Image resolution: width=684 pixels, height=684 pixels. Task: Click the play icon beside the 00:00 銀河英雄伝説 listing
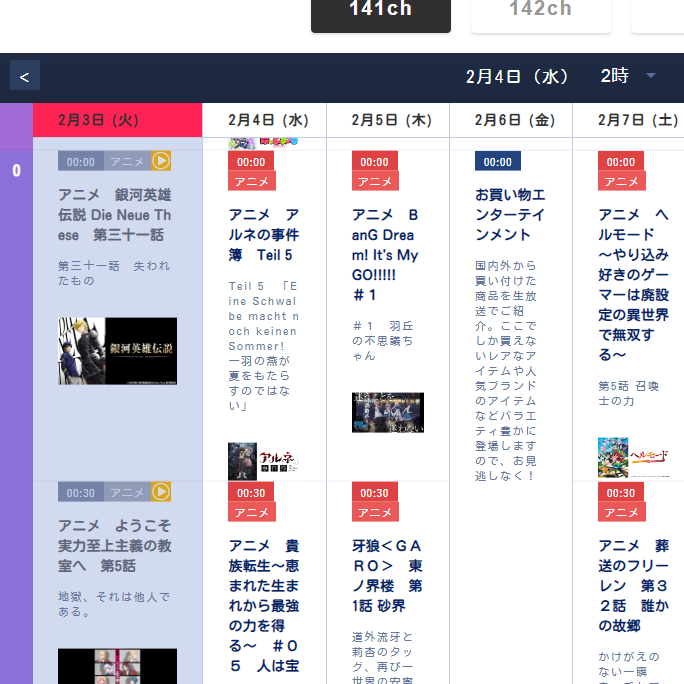(x=161, y=161)
